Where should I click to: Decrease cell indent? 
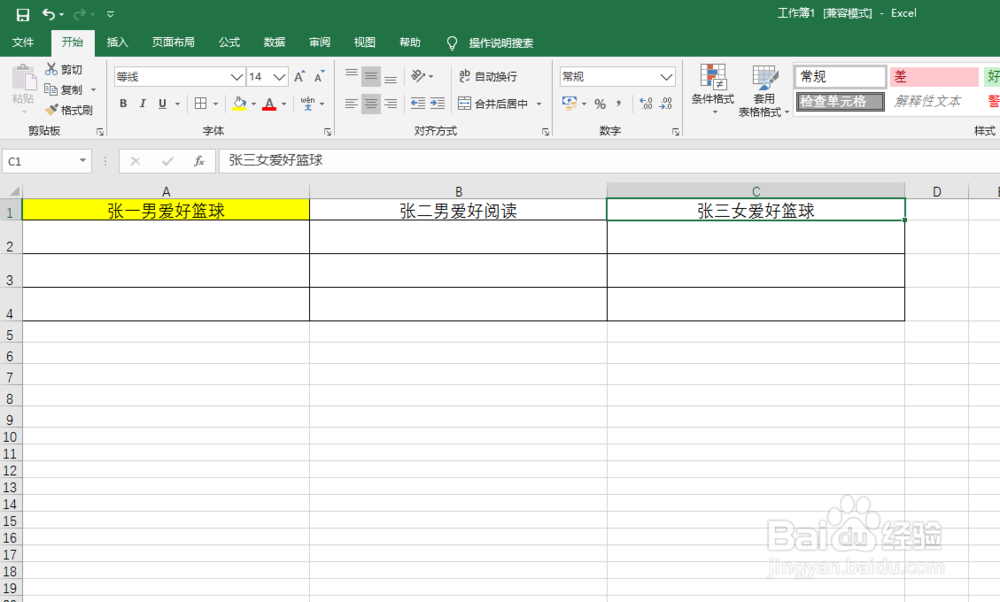click(x=418, y=103)
